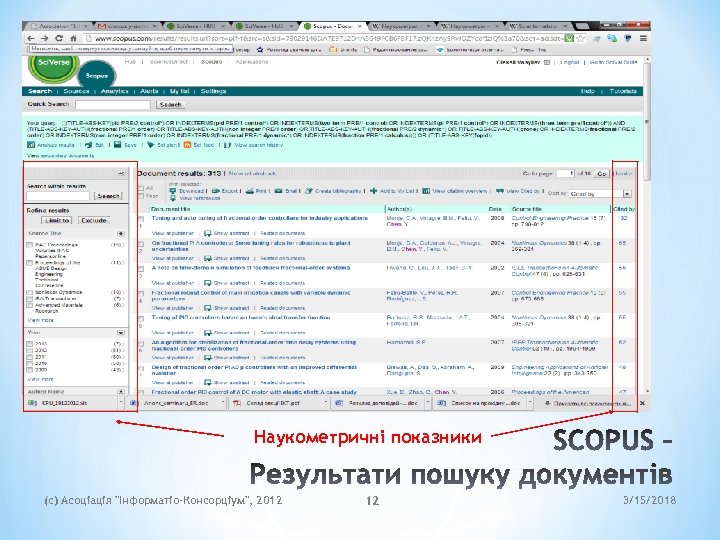The image size is (720, 540).
Task: Click the Add to My List plus icon
Action: coord(373,191)
